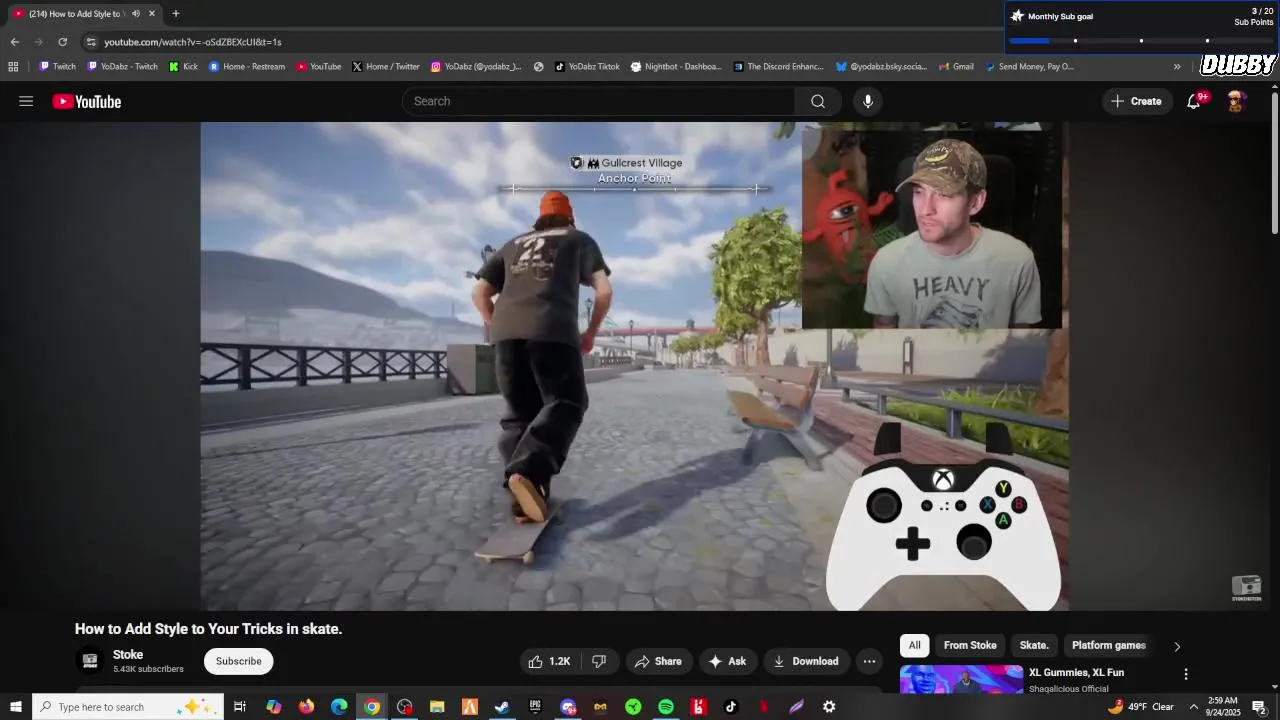
Task: Launch Firefox from taskbar
Action: coord(306,707)
